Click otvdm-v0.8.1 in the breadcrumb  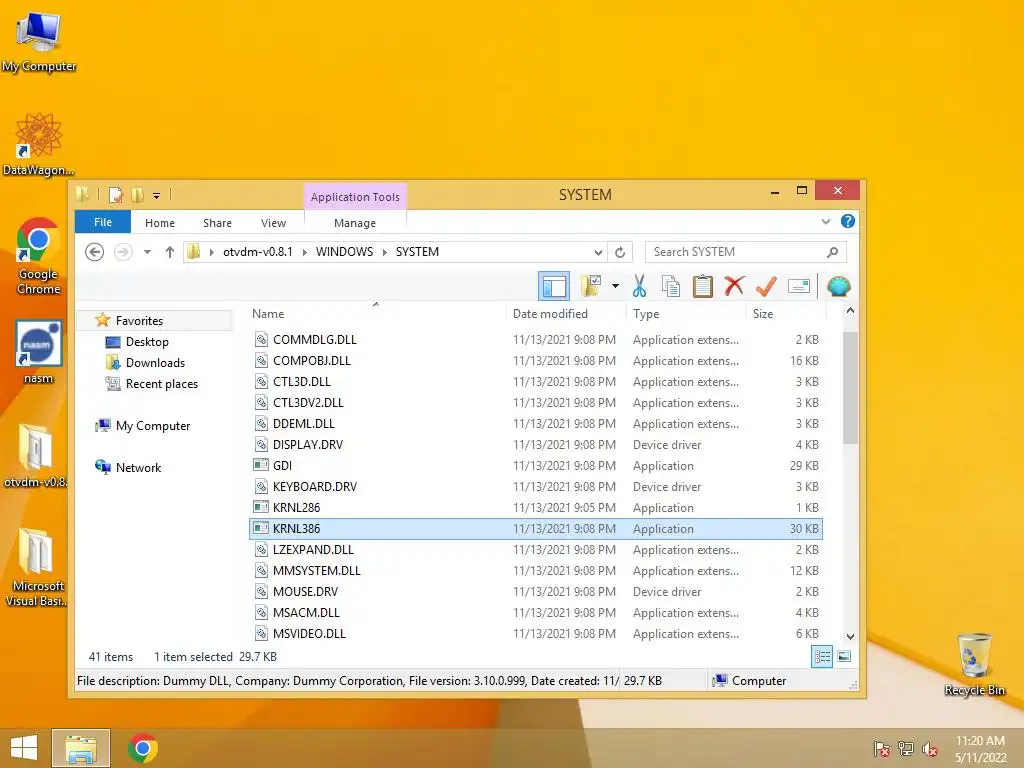pos(258,252)
